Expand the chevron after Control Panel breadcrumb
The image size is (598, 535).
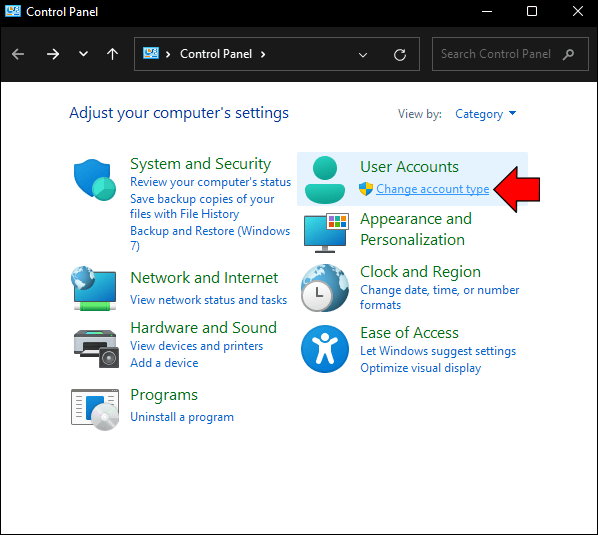(x=263, y=54)
